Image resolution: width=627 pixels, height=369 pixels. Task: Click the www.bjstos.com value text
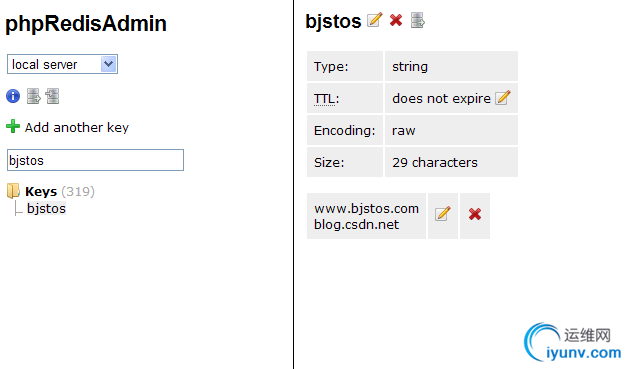click(x=366, y=208)
